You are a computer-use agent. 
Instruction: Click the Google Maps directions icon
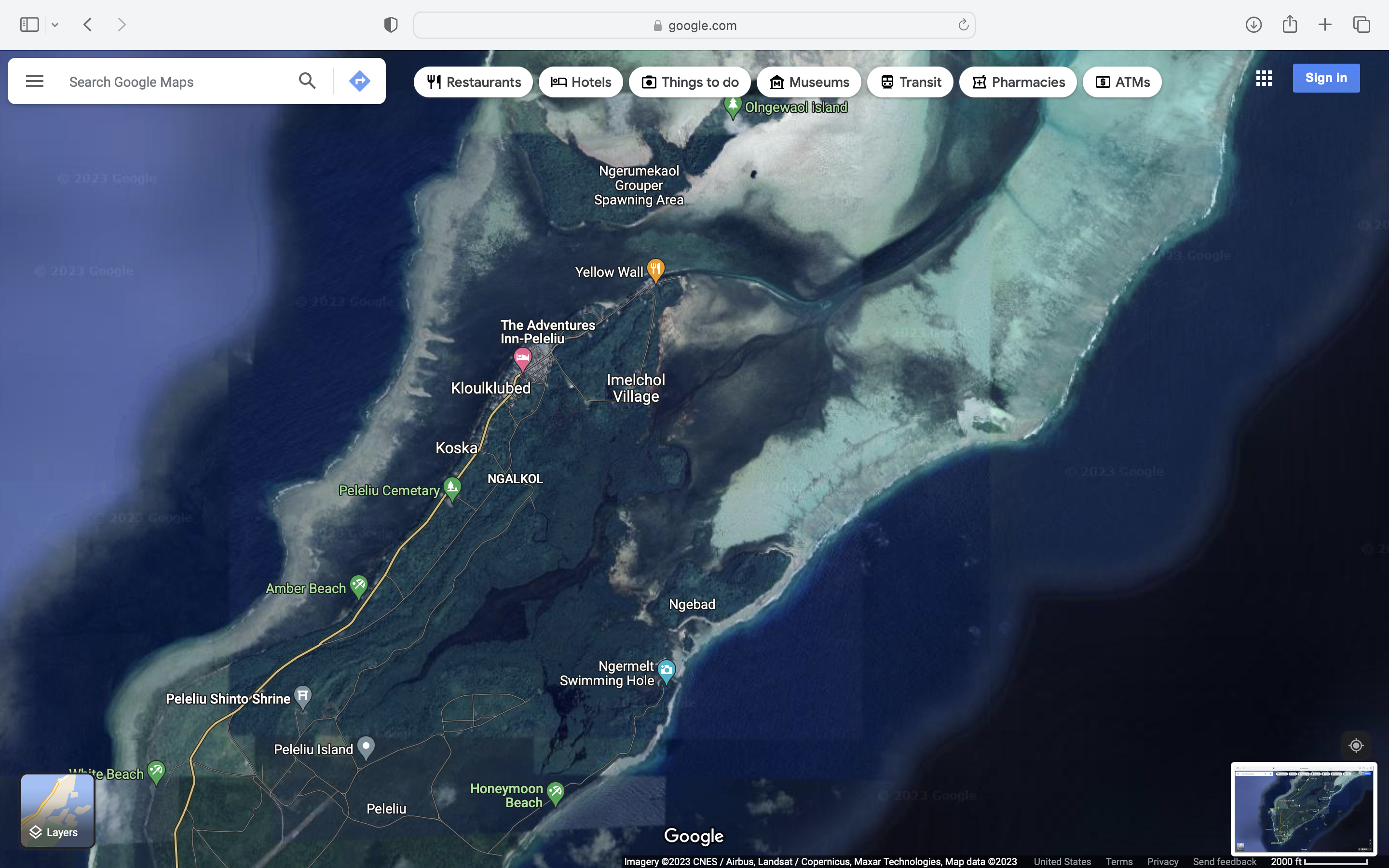click(359, 81)
